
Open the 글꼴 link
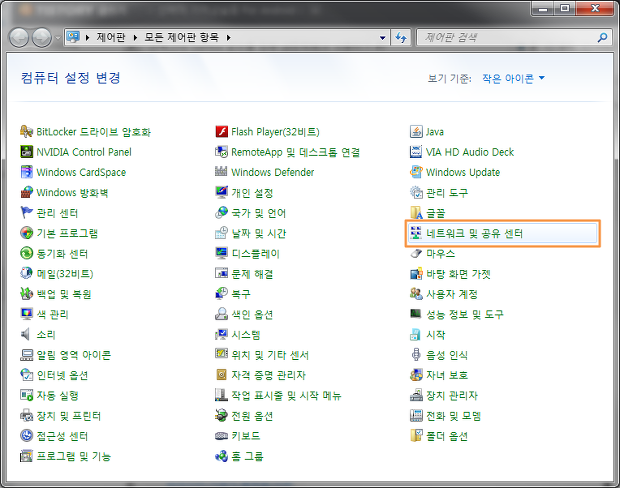(x=435, y=213)
